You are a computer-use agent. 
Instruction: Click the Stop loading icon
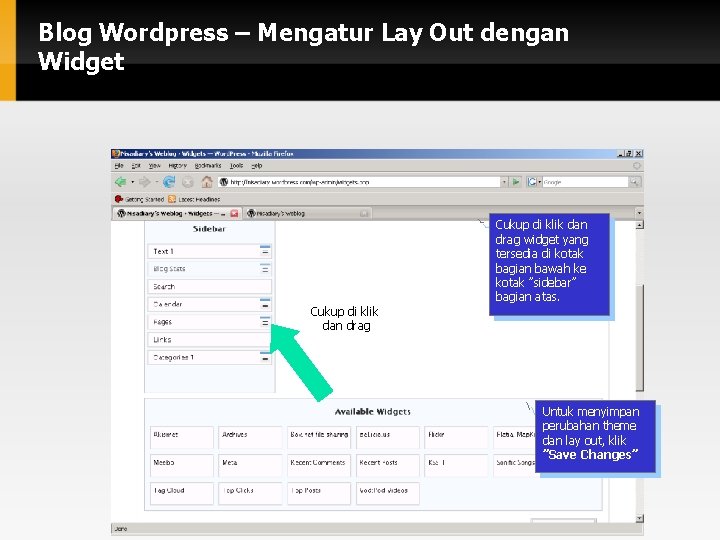coord(188,182)
